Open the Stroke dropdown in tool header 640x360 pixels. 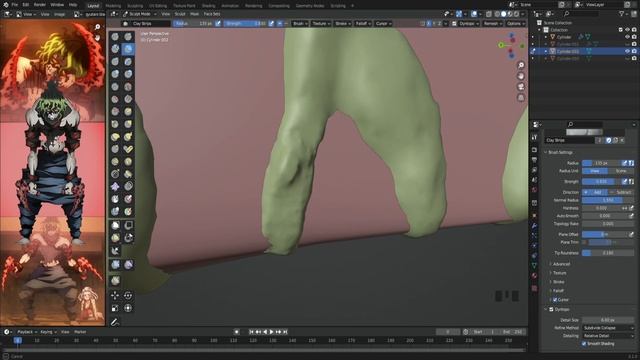tap(342, 24)
